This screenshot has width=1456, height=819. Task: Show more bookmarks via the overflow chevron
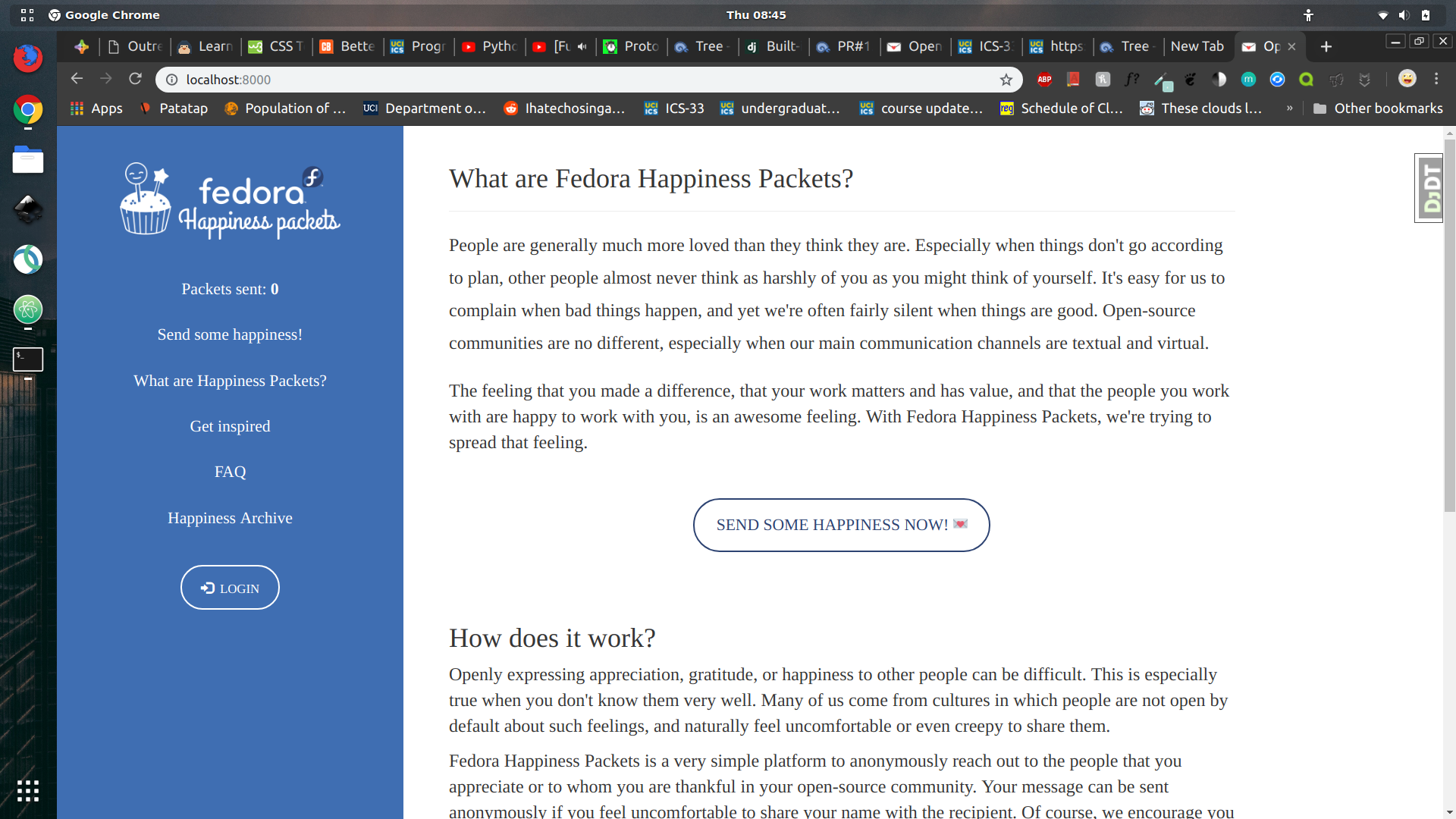click(x=1289, y=108)
